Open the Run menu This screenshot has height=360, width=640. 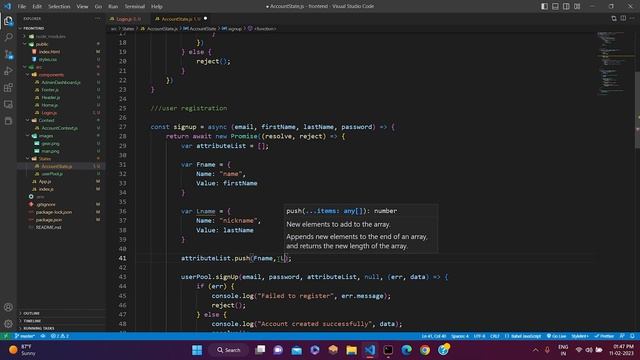[x=113, y=7]
